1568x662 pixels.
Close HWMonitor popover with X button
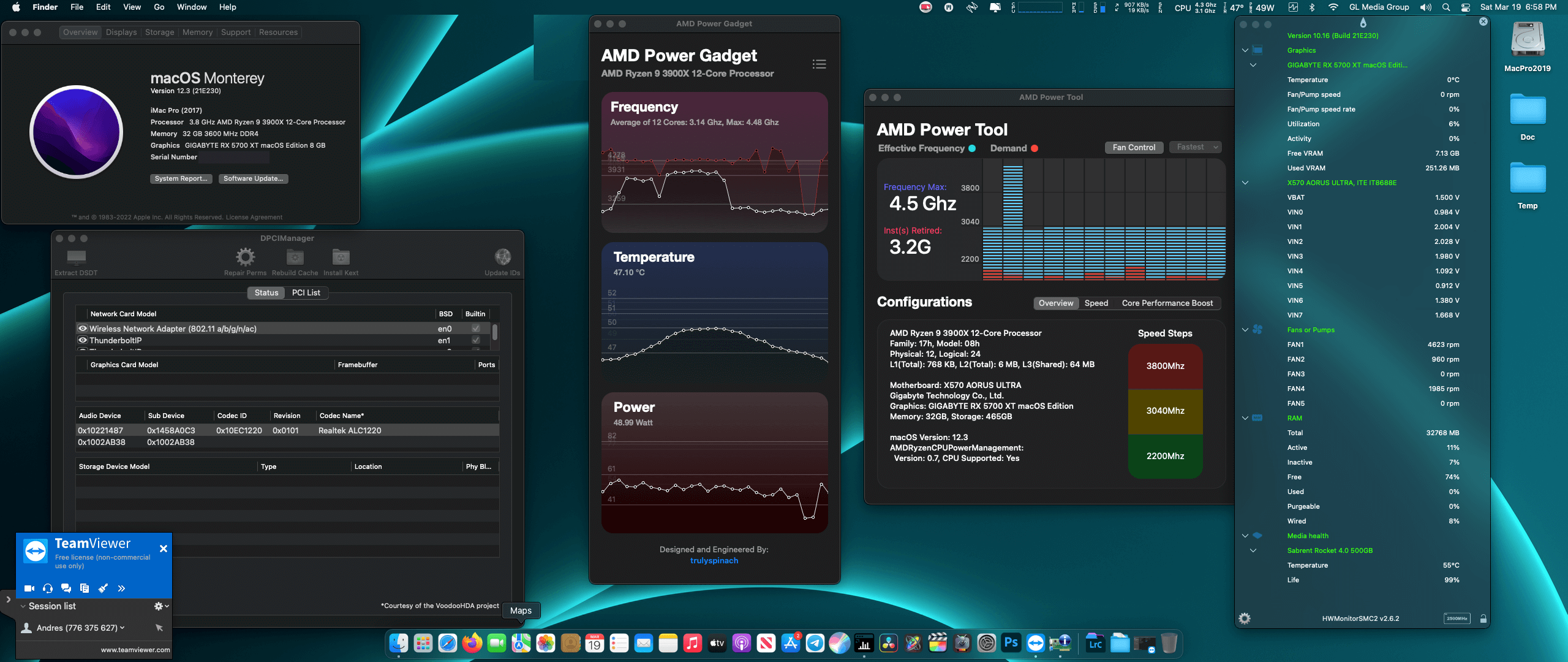(x=1483, y=21)
